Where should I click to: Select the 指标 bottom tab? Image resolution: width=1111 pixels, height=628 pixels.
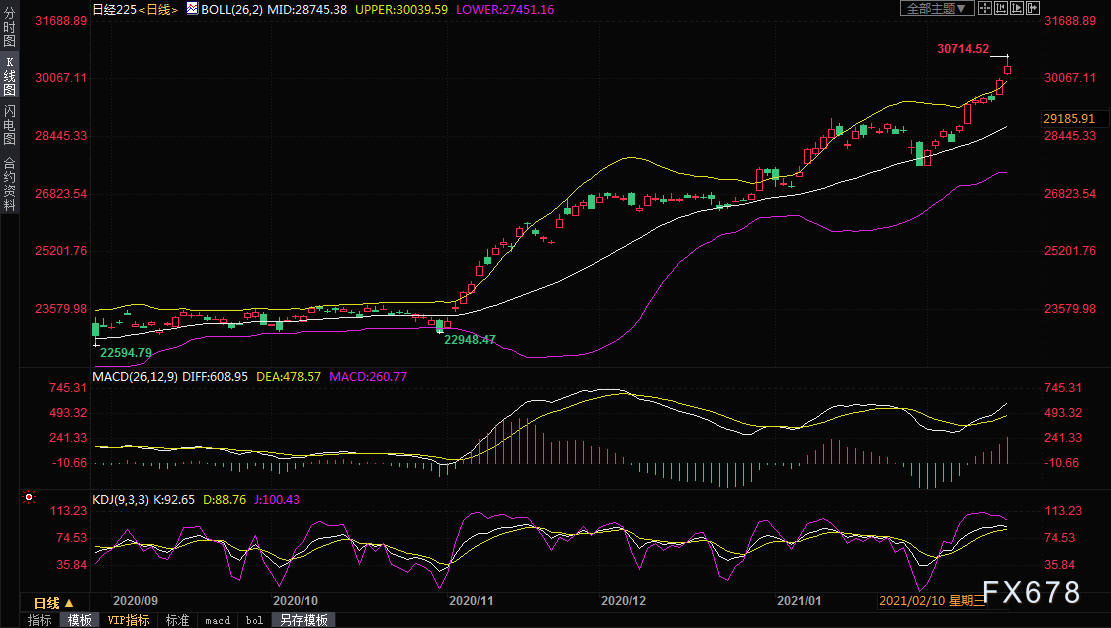pos(40,620)
